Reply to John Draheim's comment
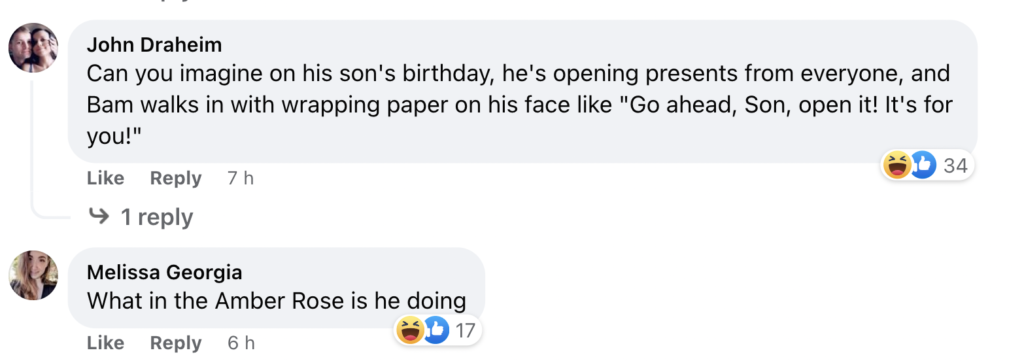Screen dimensions: 1024x361 pyautogui.click(x=176, y=178)
